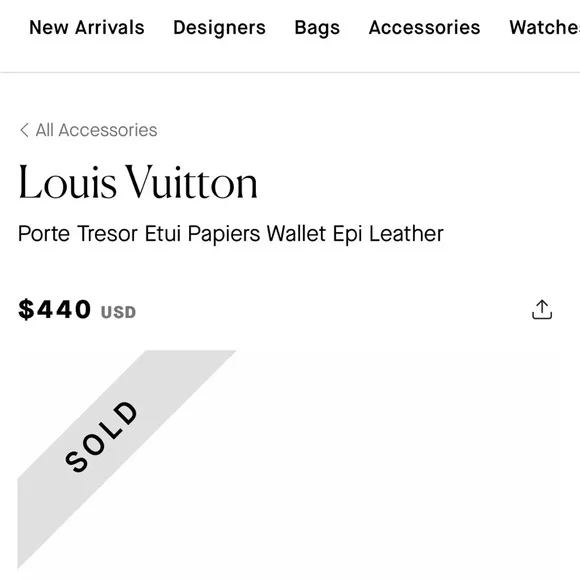
Task: Open the Designers menu item
Action: [x=219, y=27]
